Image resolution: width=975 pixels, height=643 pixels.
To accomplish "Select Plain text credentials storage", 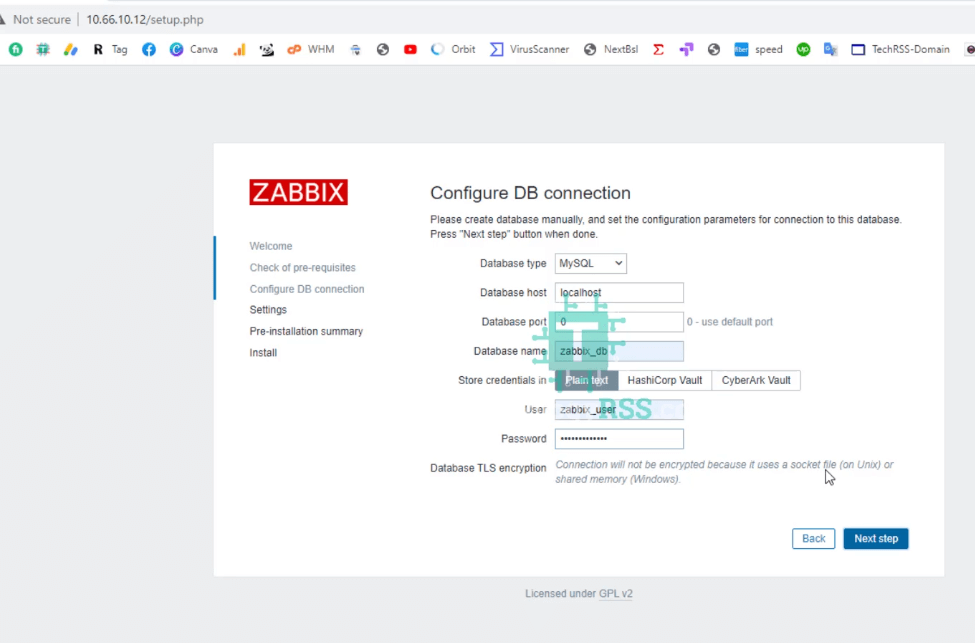I will coord(586,380).
